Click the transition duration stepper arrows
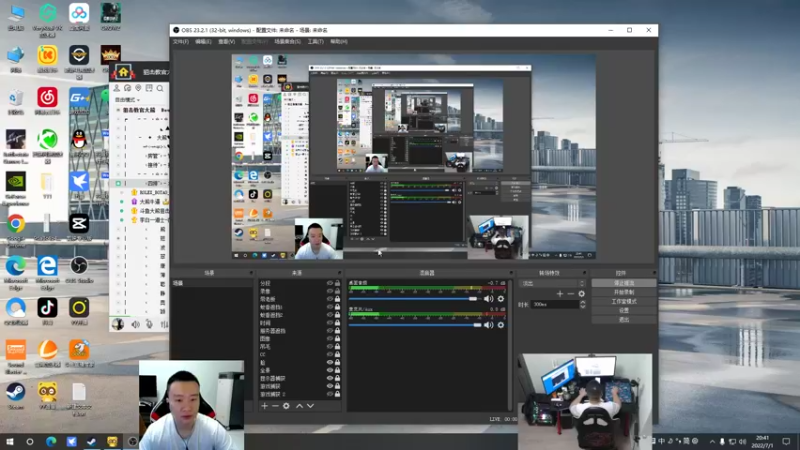Screen dimensions: 800x450 click(x=583, y=305)
